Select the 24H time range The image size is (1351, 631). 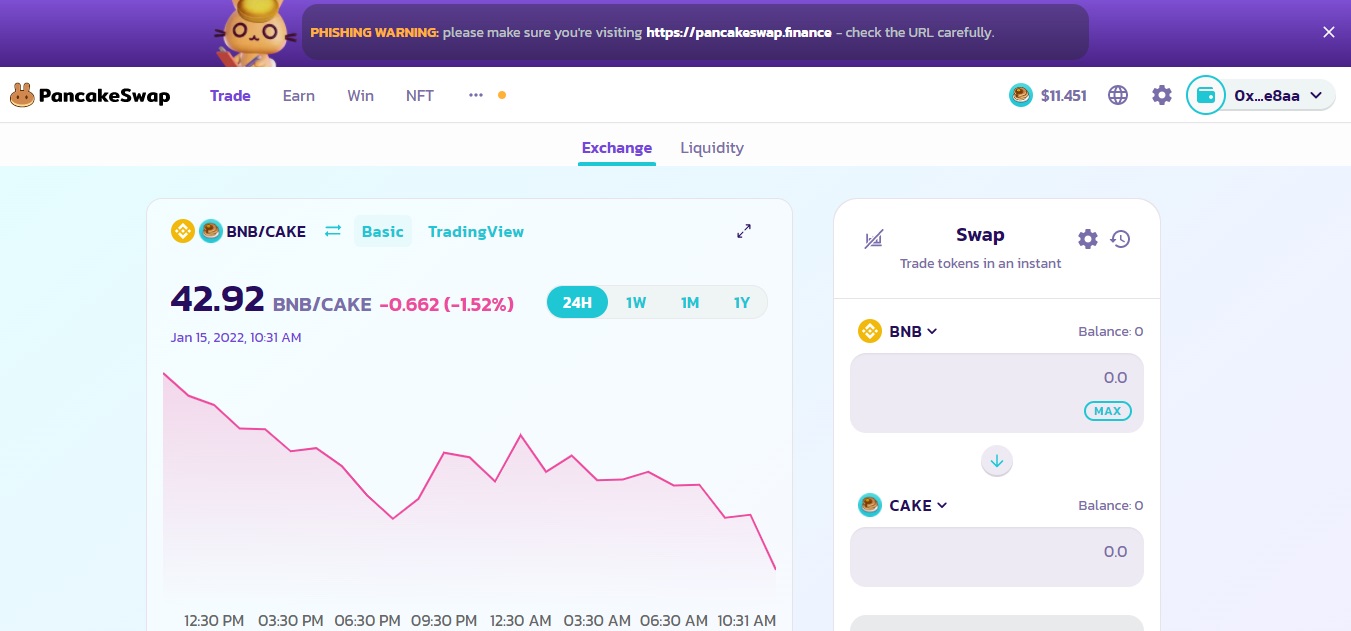(x=577, y=302)
